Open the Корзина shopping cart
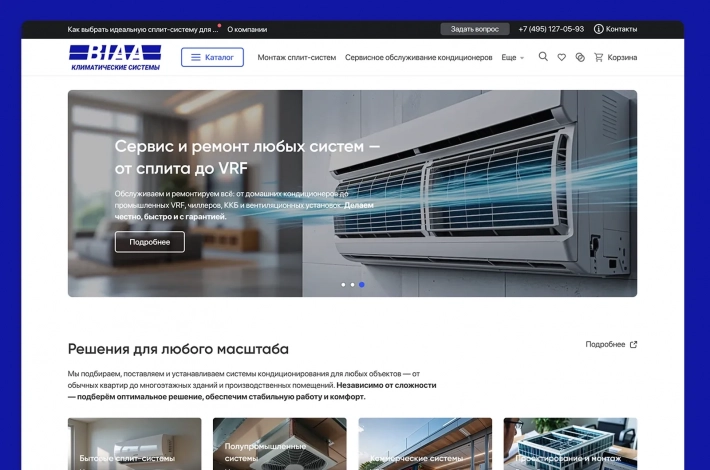Image resolution: width=710 pixels, height=470 pixels. coord(615,57)
